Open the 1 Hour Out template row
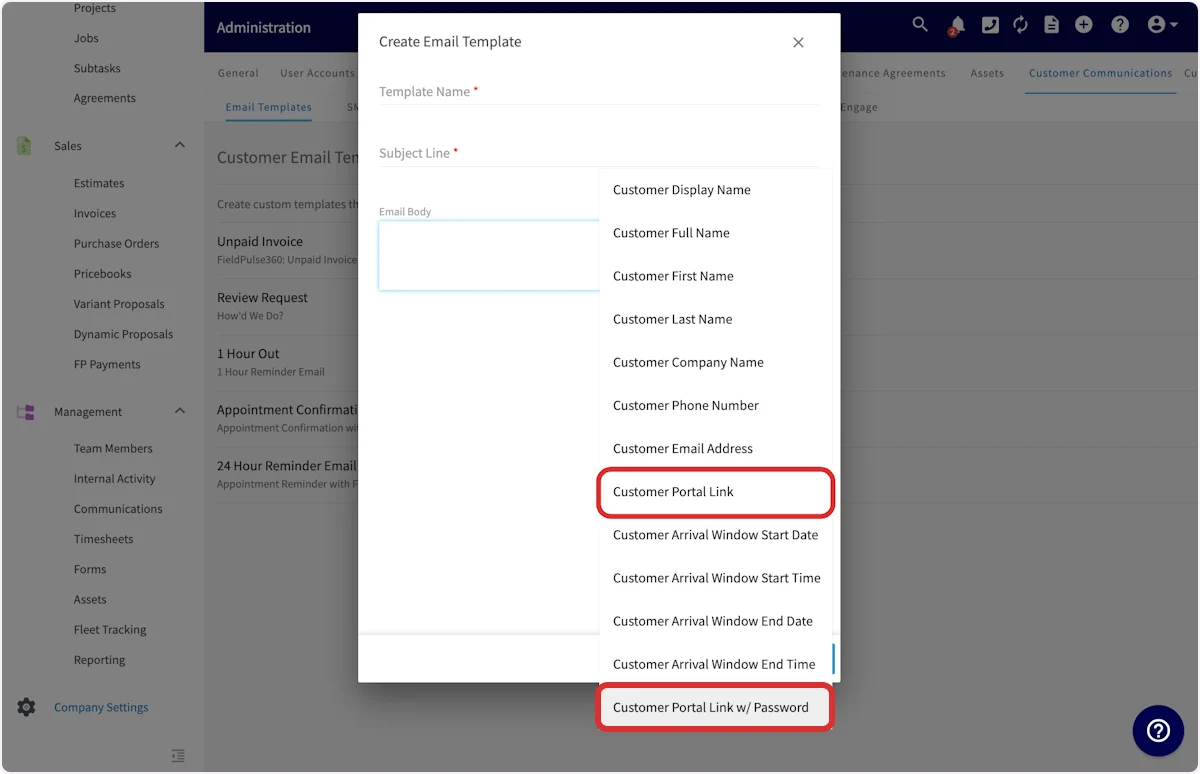 287,361
